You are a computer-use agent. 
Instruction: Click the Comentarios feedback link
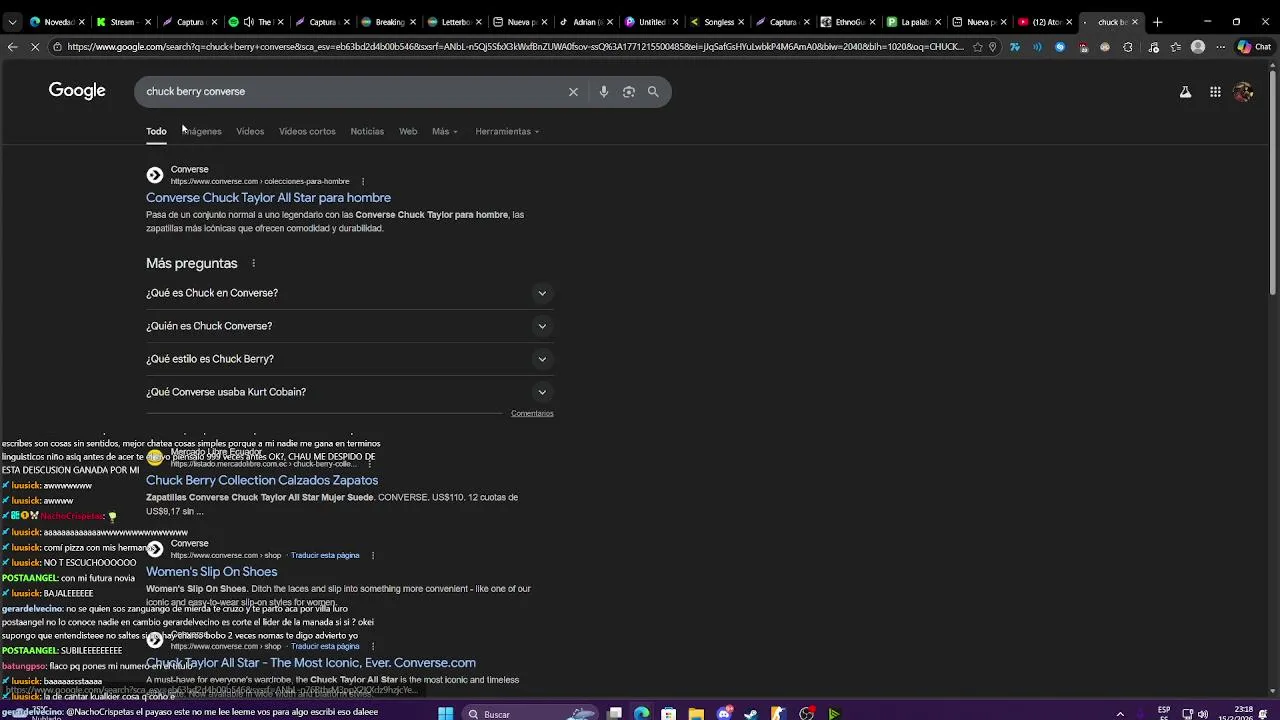(532, 413)
